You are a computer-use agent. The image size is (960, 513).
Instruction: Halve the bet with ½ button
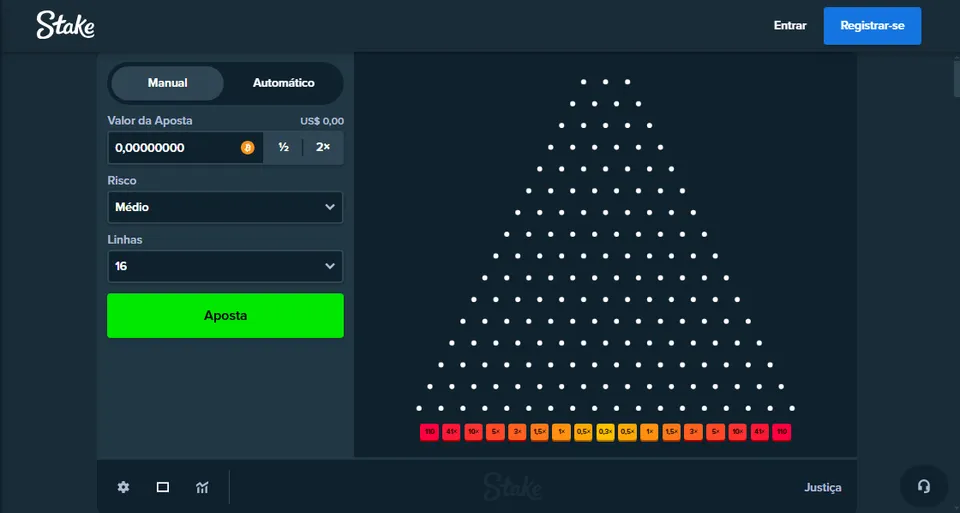[x=283, y=148]
